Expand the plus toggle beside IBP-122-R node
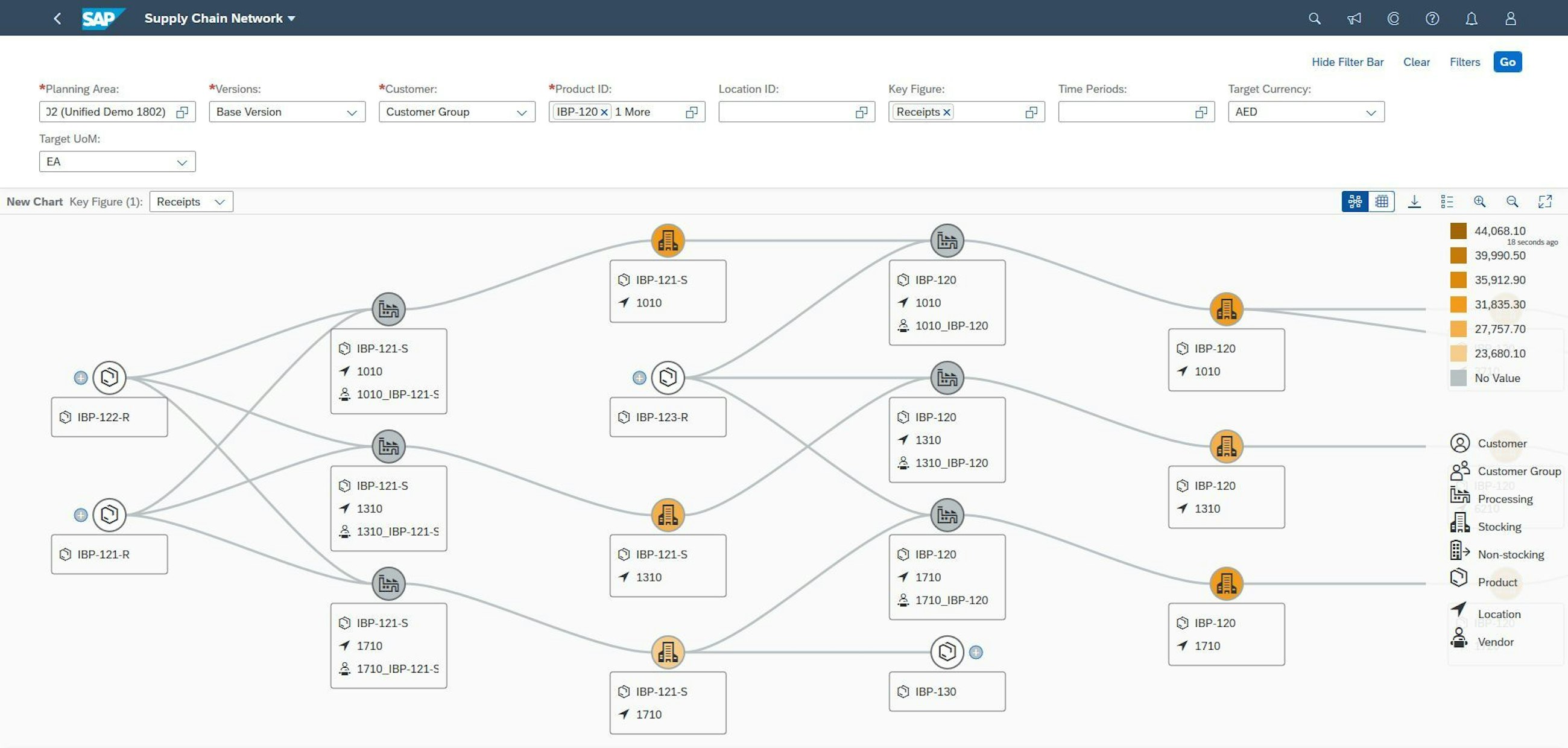The image size is (1568, 748). tap(80, 378)
